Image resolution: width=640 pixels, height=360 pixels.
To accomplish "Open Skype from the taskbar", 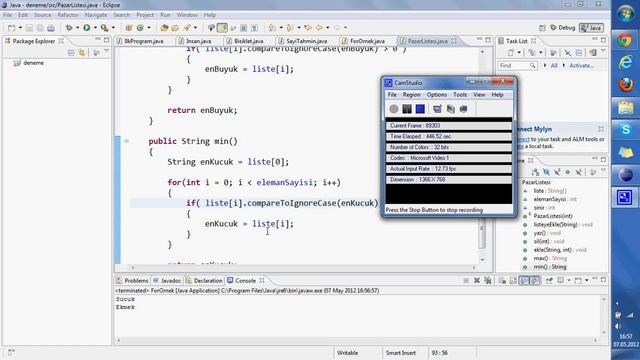I will click(625, 129).
